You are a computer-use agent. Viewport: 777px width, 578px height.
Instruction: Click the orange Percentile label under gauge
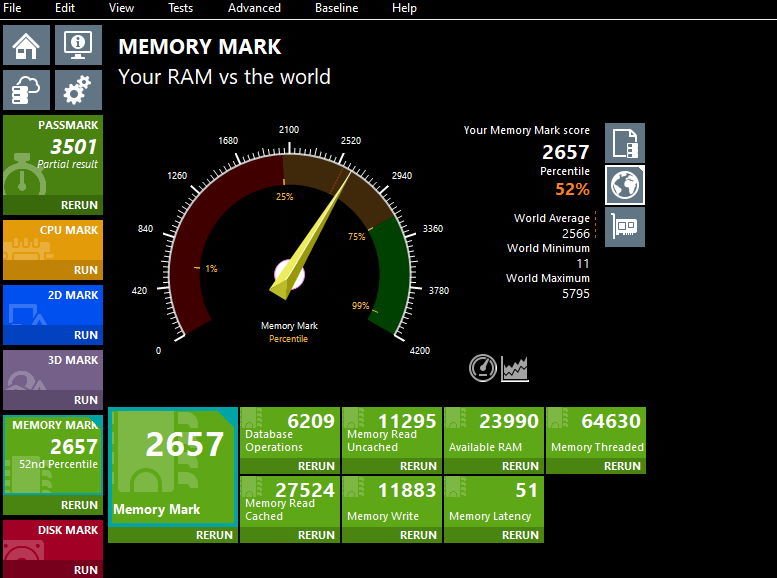(288, 339)
